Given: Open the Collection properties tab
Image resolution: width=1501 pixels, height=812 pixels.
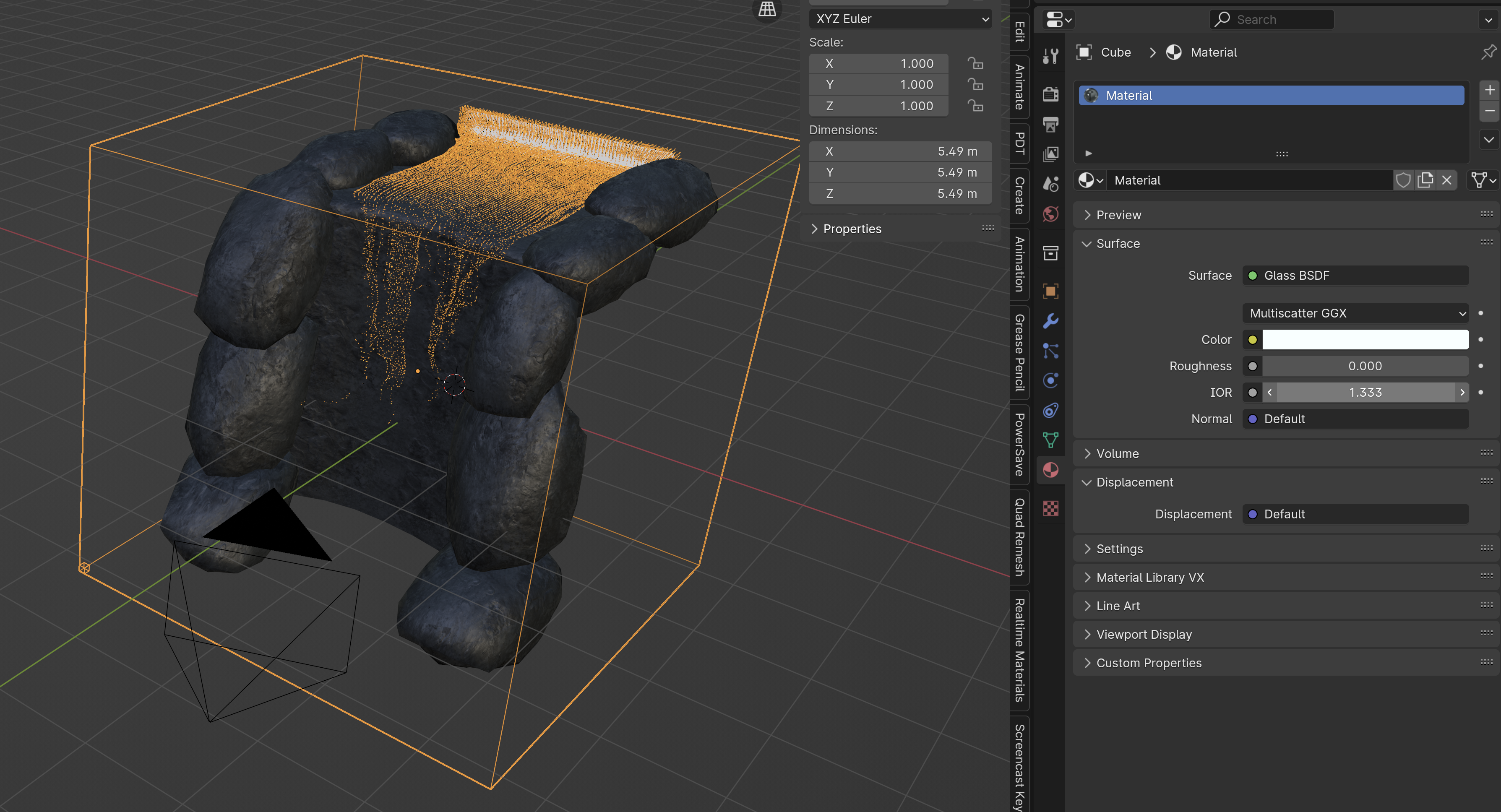Looking at the screenshot, I should click(1050, 253).
